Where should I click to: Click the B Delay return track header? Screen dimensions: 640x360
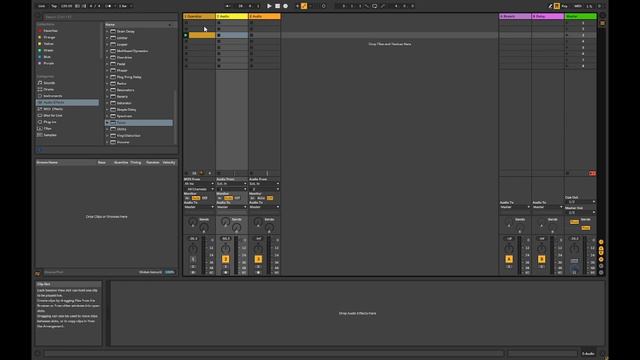tap(548, 16)
